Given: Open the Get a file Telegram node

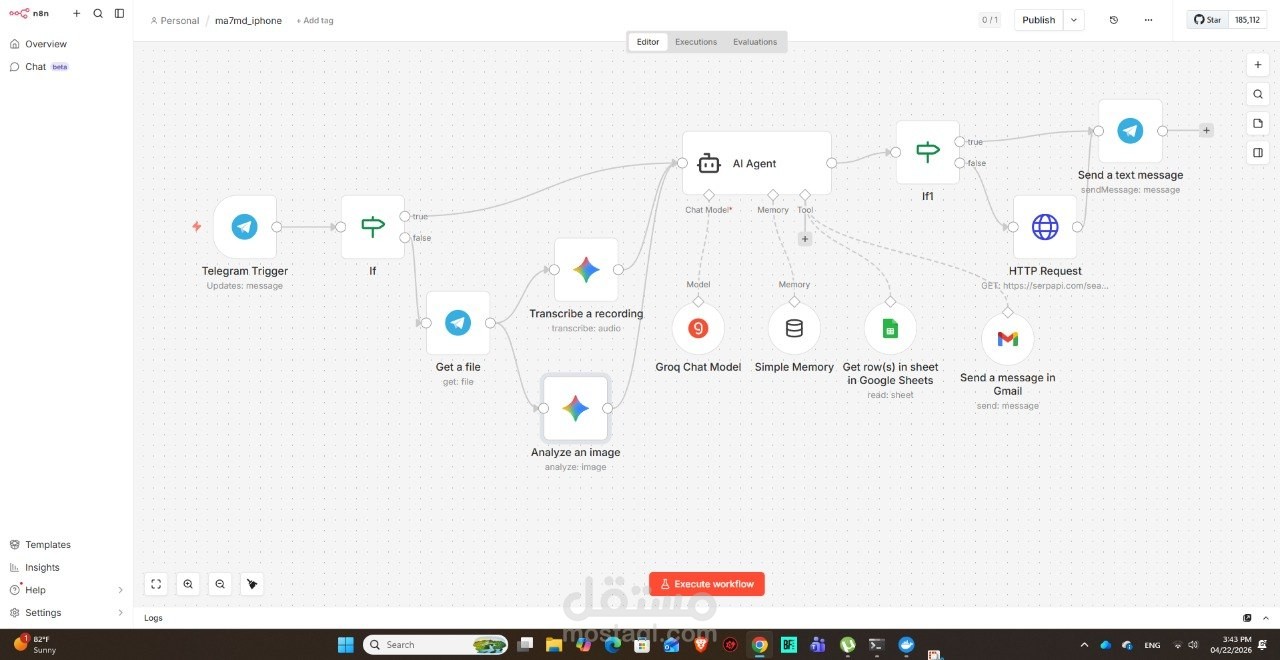Looking at the screenshot, I should coord(458,323).
